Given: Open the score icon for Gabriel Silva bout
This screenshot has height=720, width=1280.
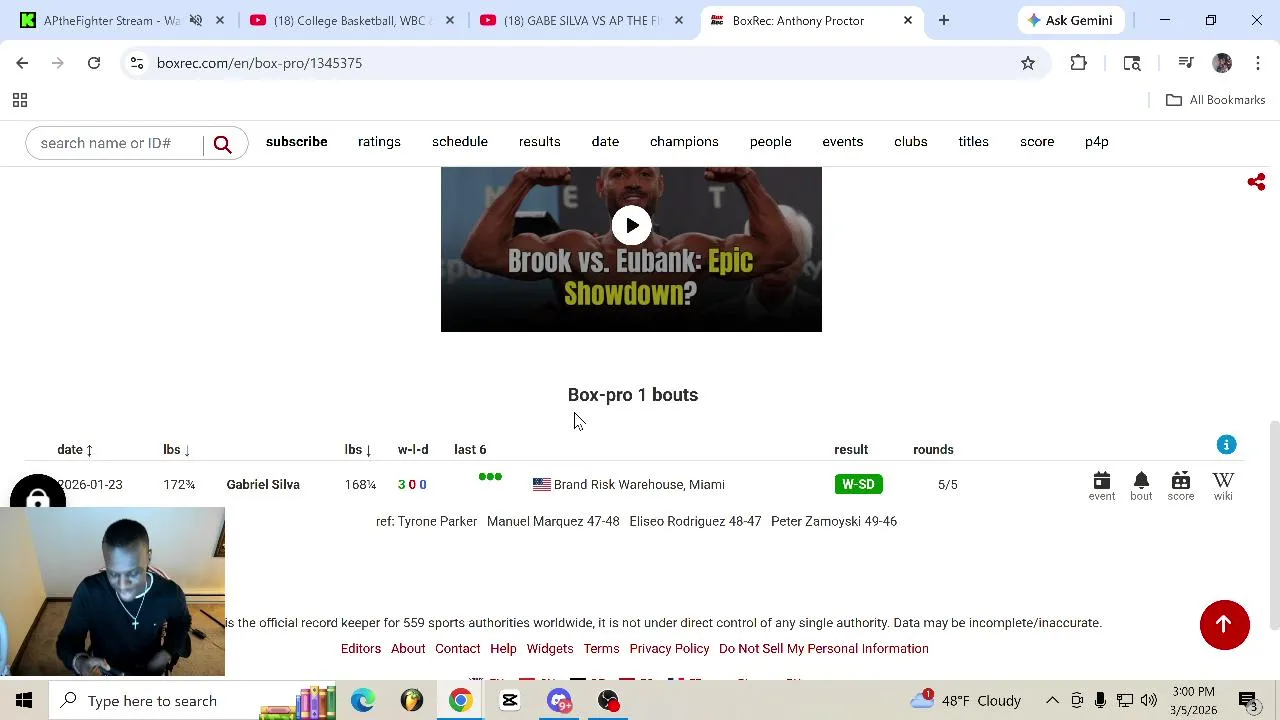Looking at the screenshot, I should (x=1180, y=486).
